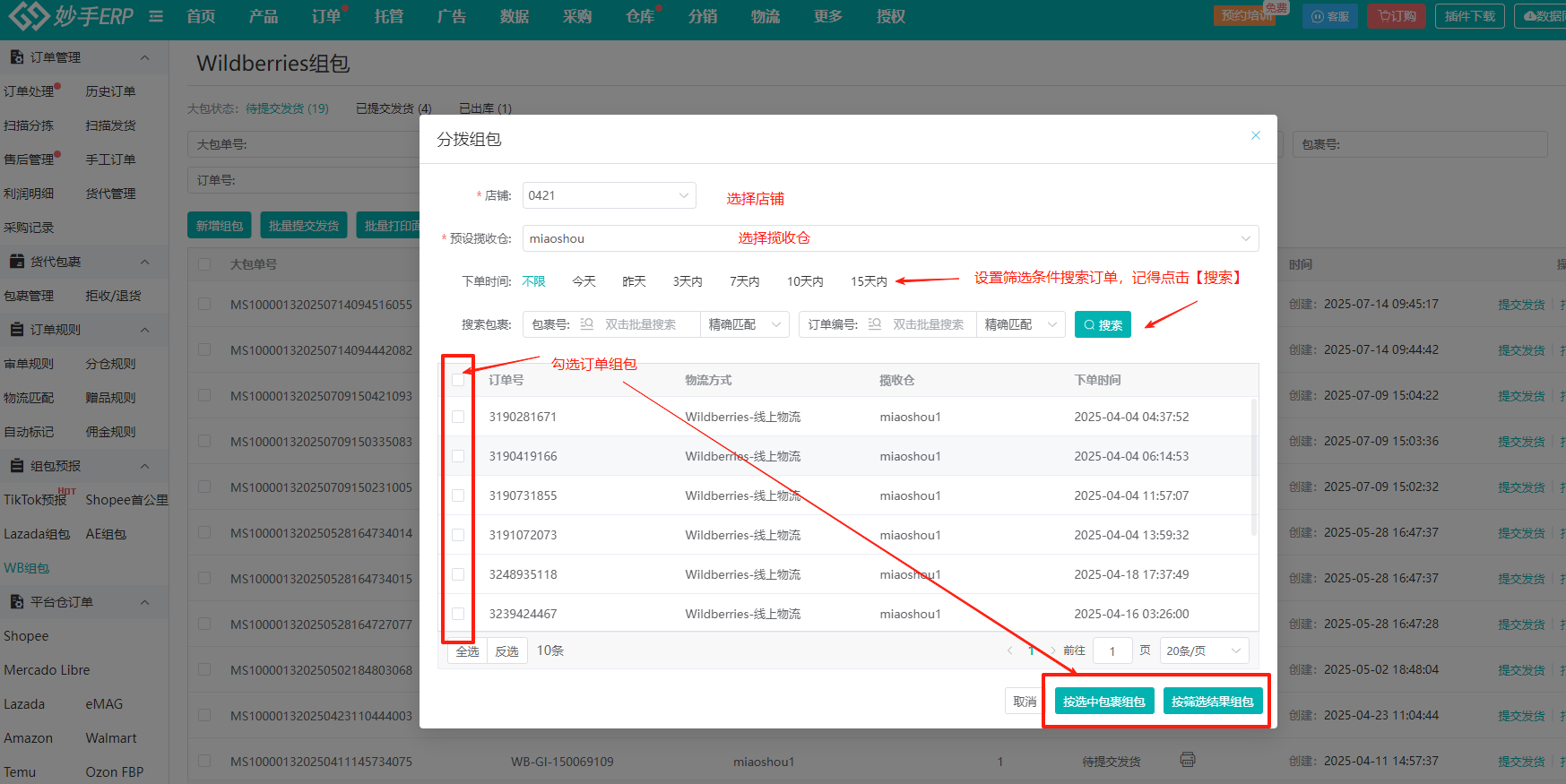Select 7天内 order time filter
The image size is (1566, 784).
(x=744, y=281)
